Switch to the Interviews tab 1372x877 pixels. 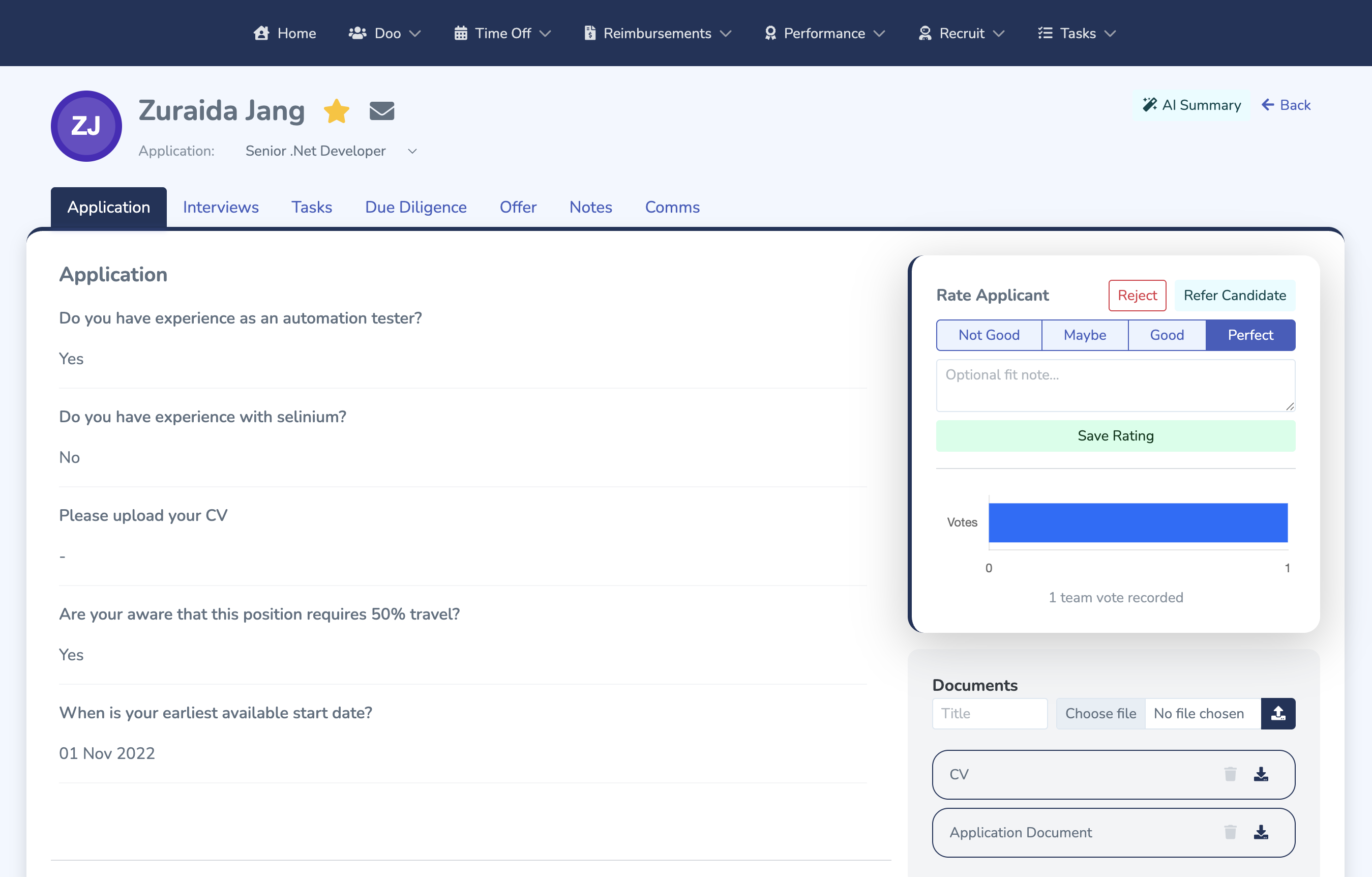tap(221, 207)
